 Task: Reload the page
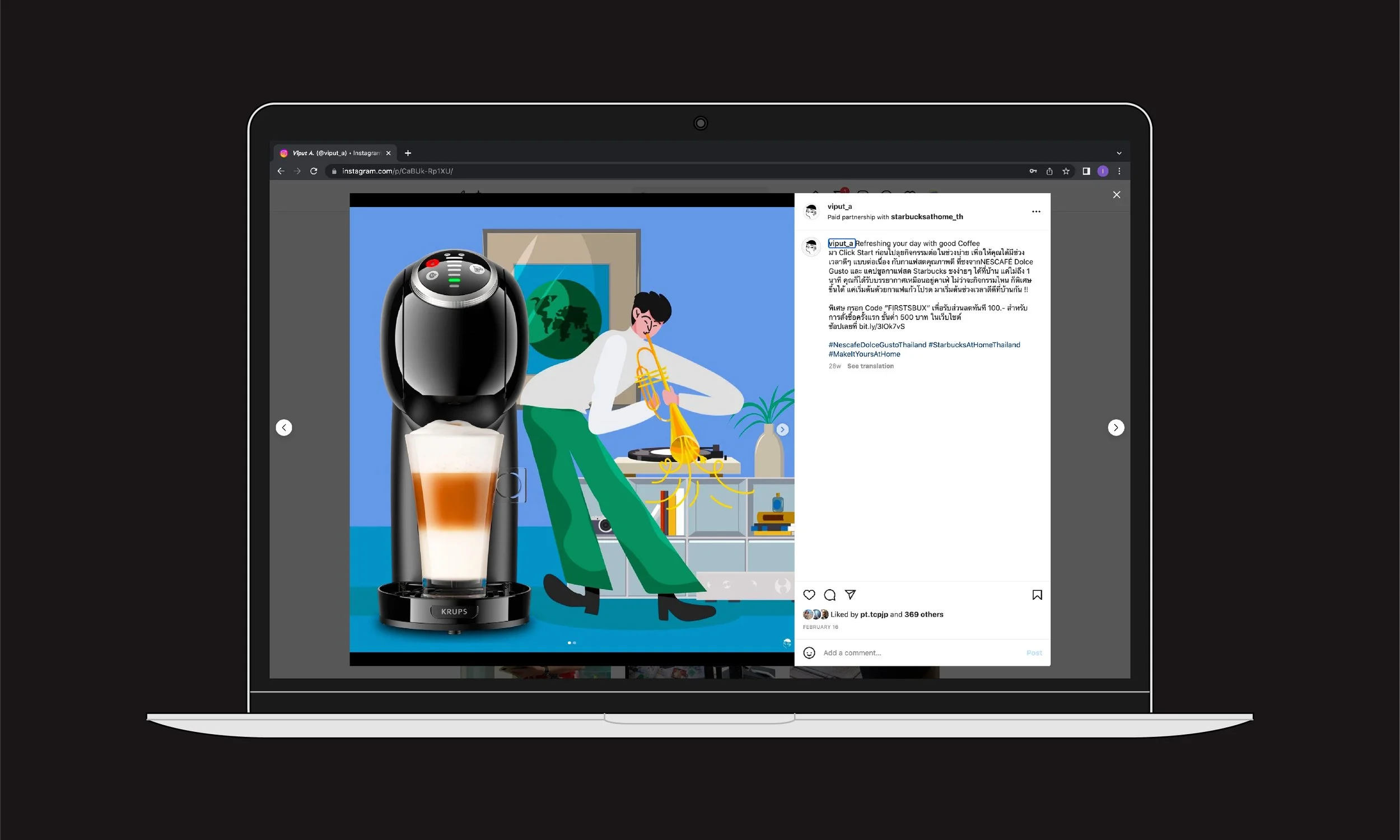[x=314, y=171]
